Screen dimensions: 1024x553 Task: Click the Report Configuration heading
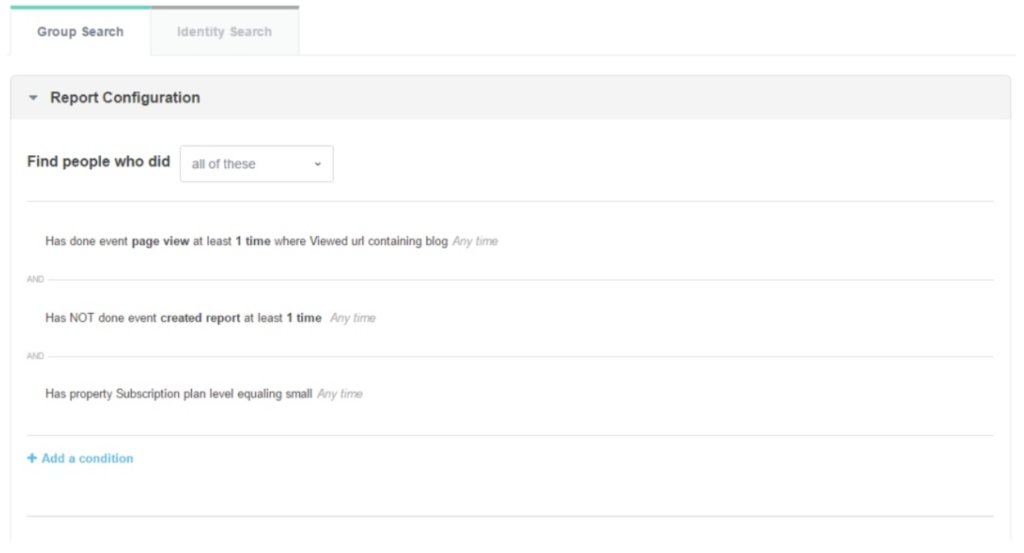pos(125,98)
